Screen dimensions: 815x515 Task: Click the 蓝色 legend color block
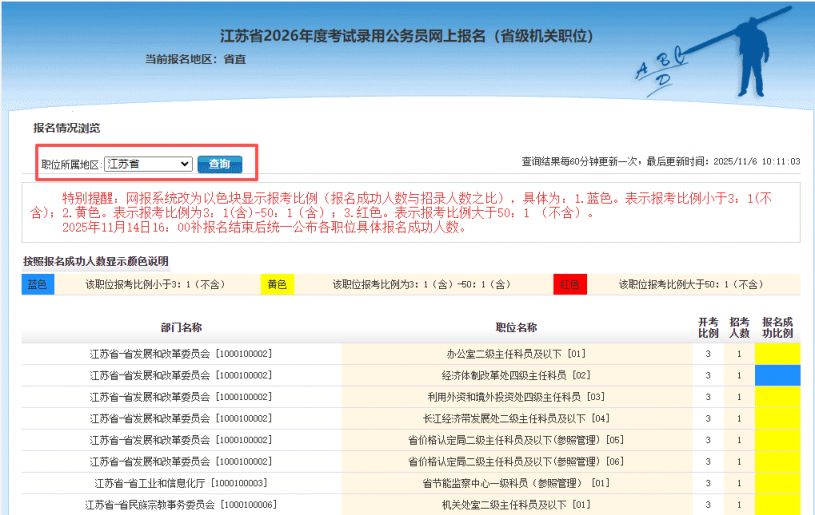pos(38,284)
